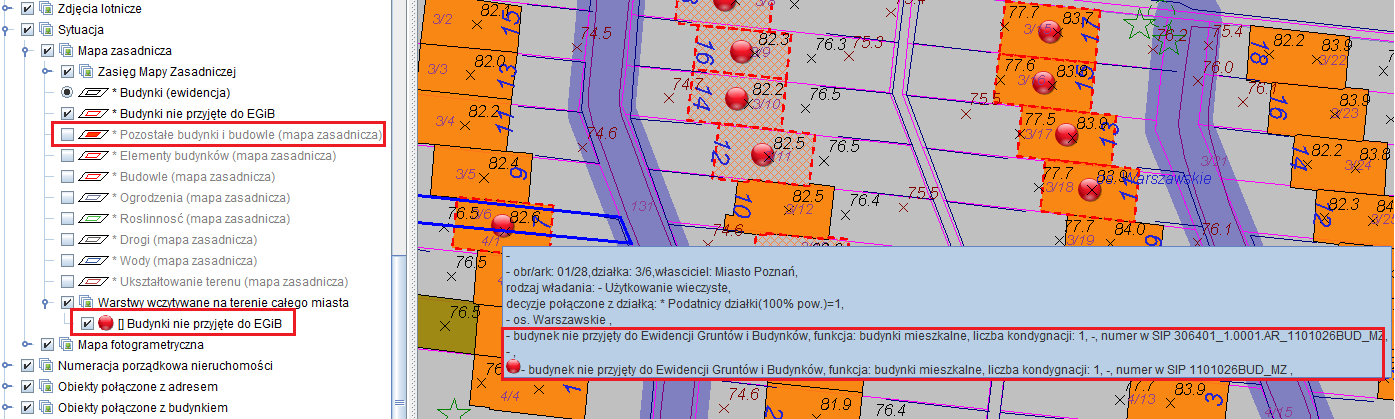The image size is (1395, 419).
Task: Uncheck the Zdjęcia lotnicze layer checkbox
Action: point(27,8)
